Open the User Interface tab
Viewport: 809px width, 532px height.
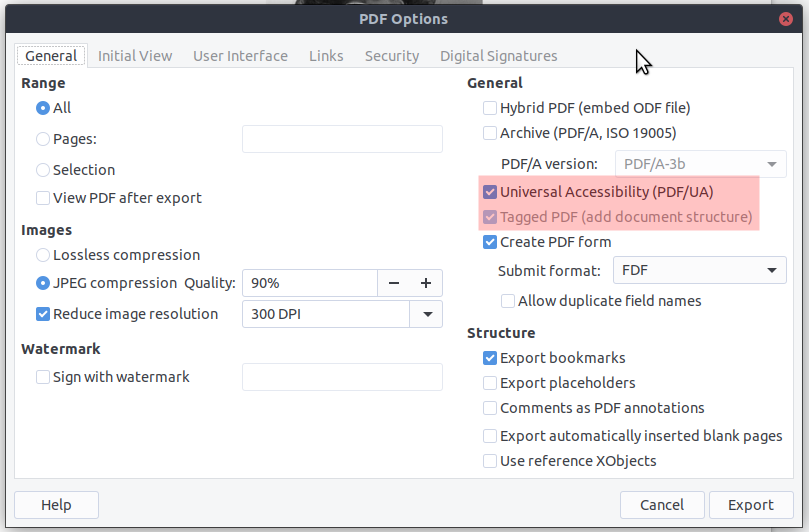pyautogui.click(x=240, y=56)
